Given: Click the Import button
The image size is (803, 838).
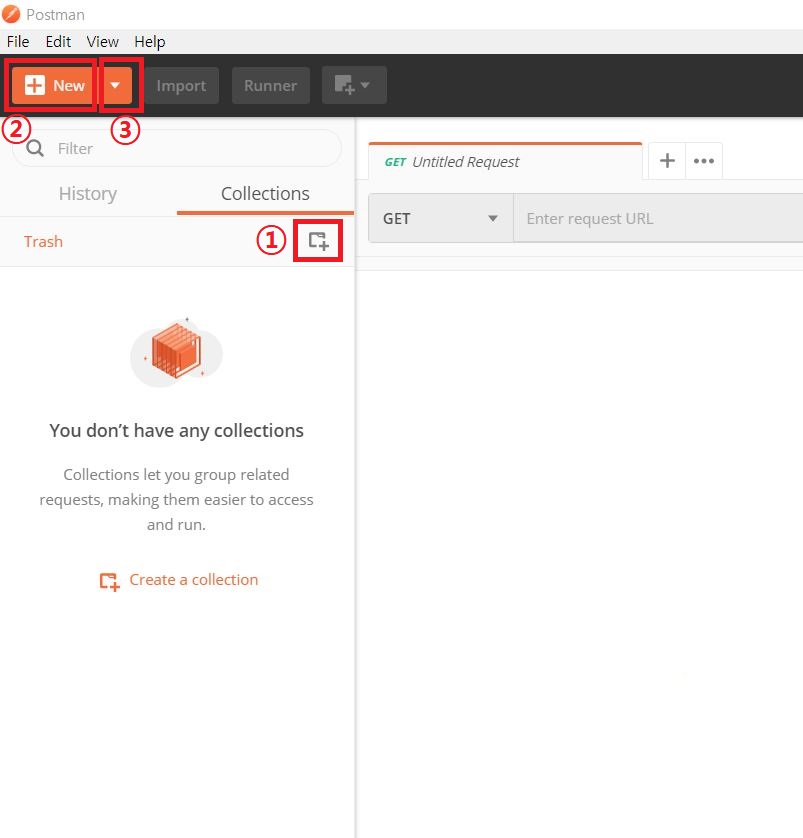Looking at the screenshot, I should pyautogui.click(x=181, y=86).
